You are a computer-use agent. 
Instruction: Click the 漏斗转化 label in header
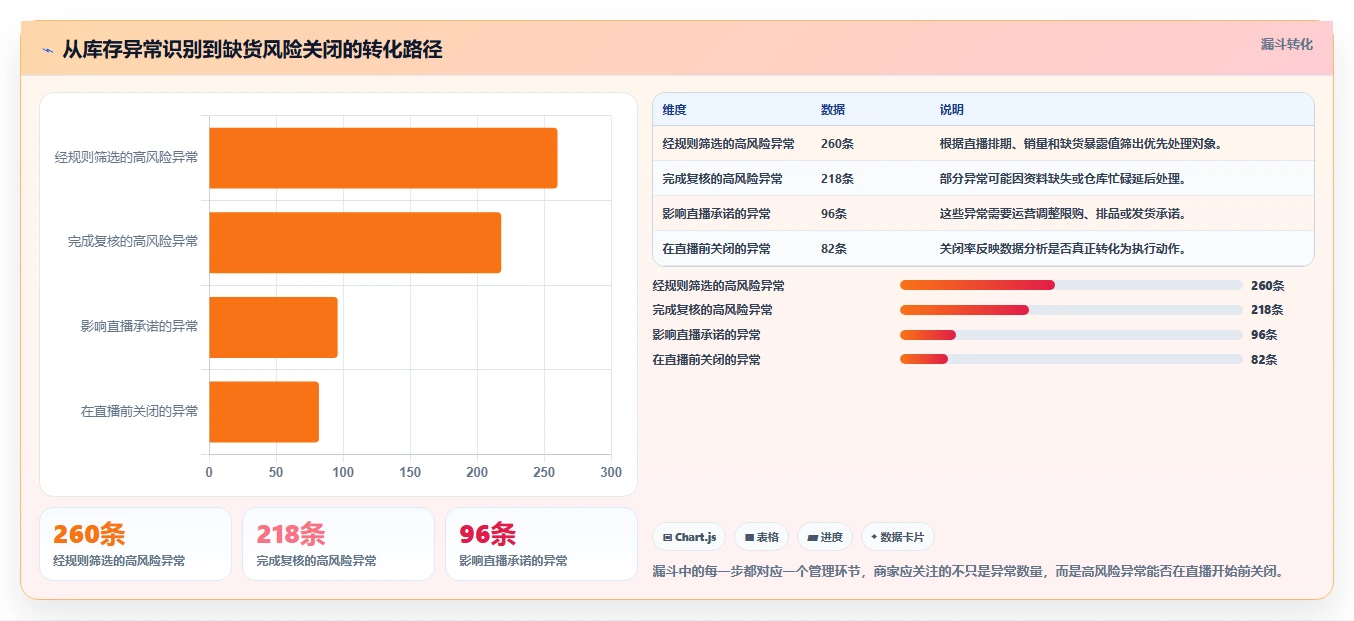click(x=1286, y=44)
